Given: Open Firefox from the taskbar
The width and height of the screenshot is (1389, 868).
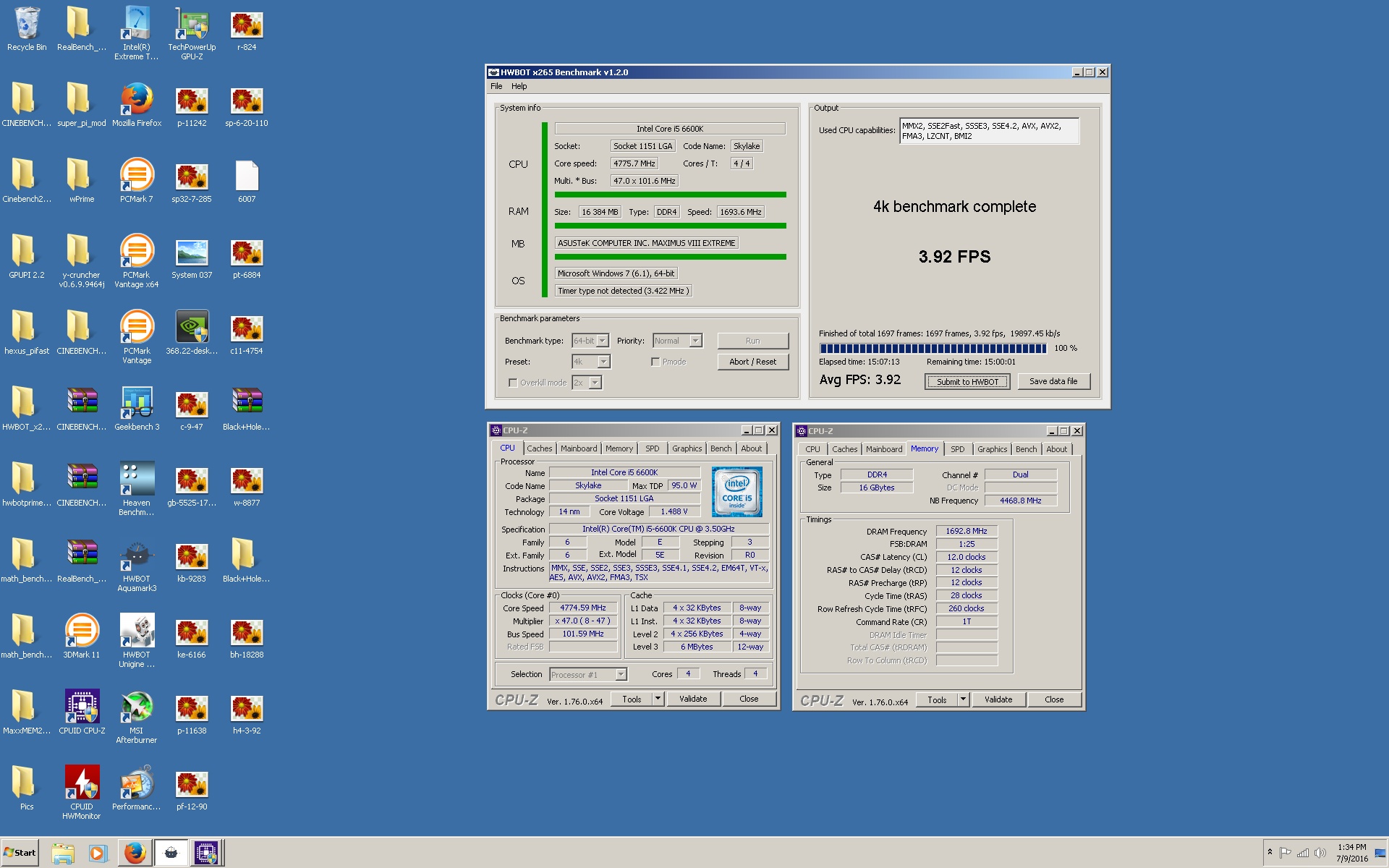Looking at the screenshot, I should pyautogui.click(x=135, y=854).
